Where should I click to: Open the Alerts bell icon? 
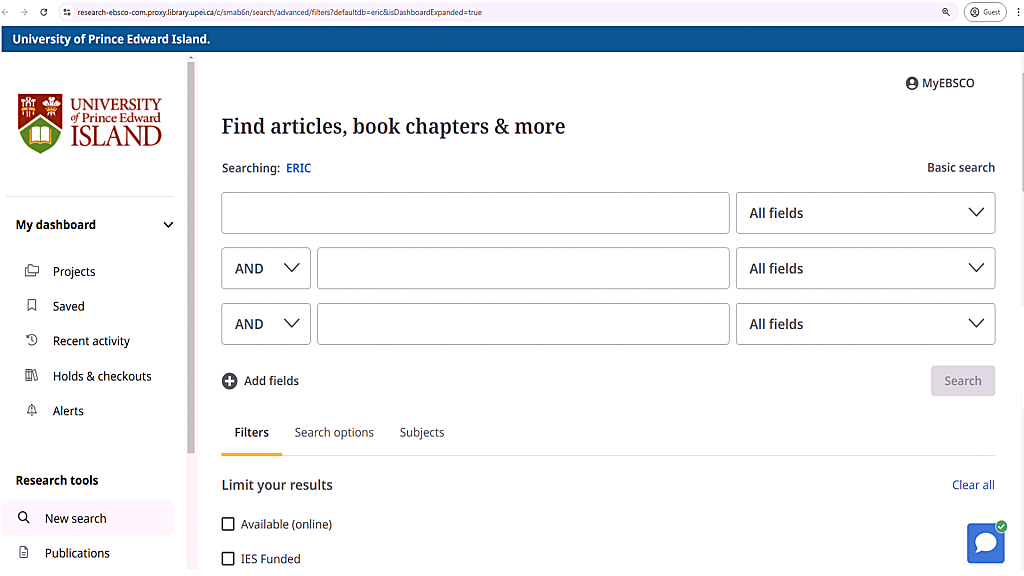pyautogui.click(x=32, y=411)
